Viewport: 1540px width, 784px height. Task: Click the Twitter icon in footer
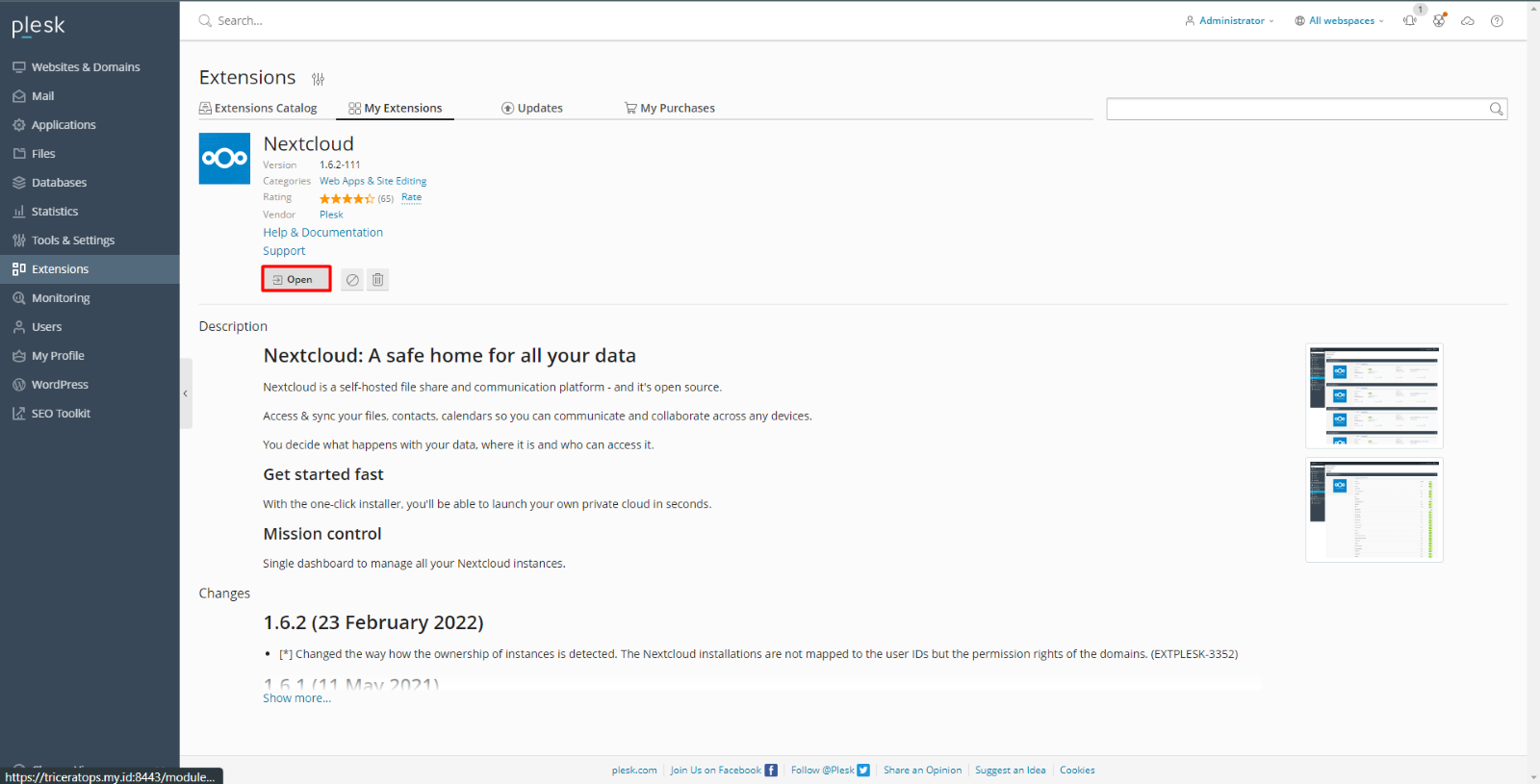[863, 771]
